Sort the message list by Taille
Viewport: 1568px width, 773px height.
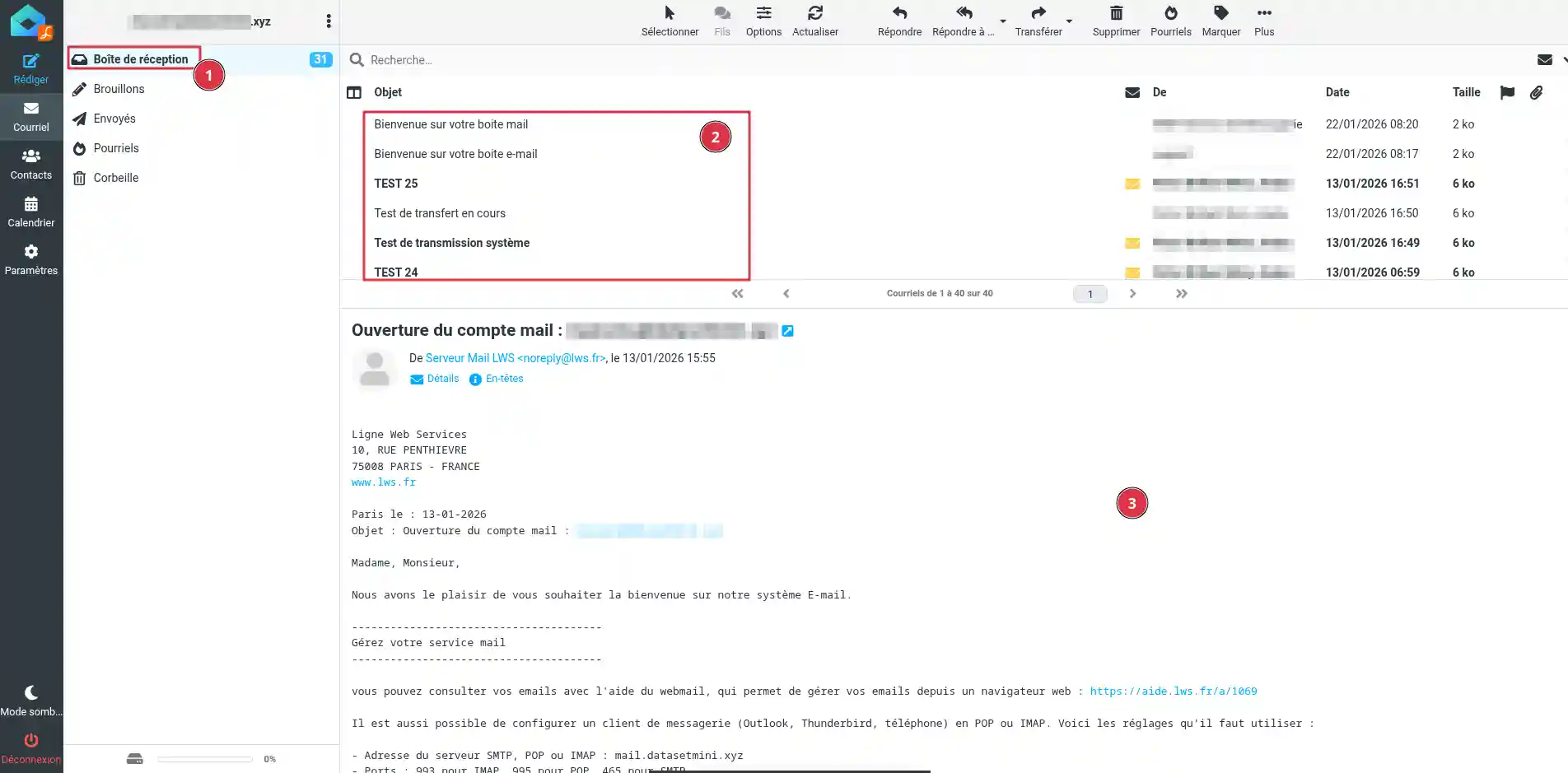tap(1466, 92)
